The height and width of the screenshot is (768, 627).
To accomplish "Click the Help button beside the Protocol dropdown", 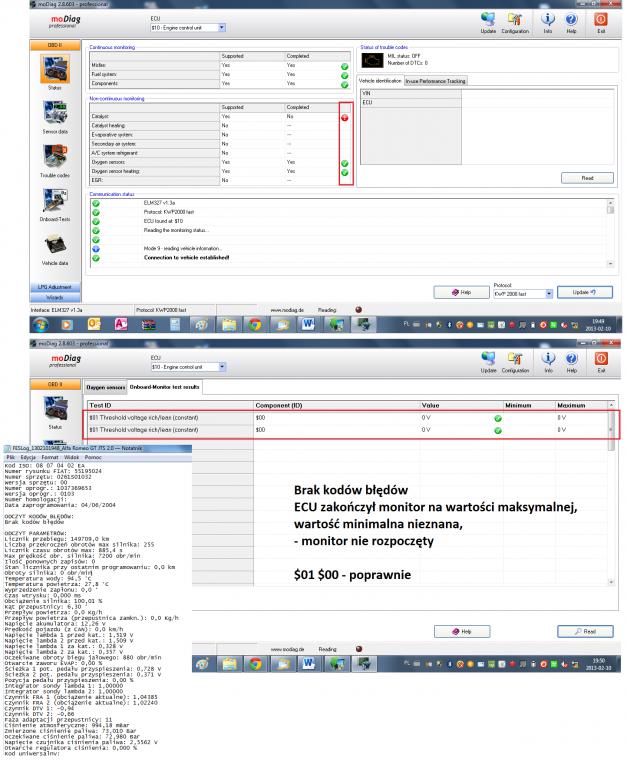I will 461,292.
